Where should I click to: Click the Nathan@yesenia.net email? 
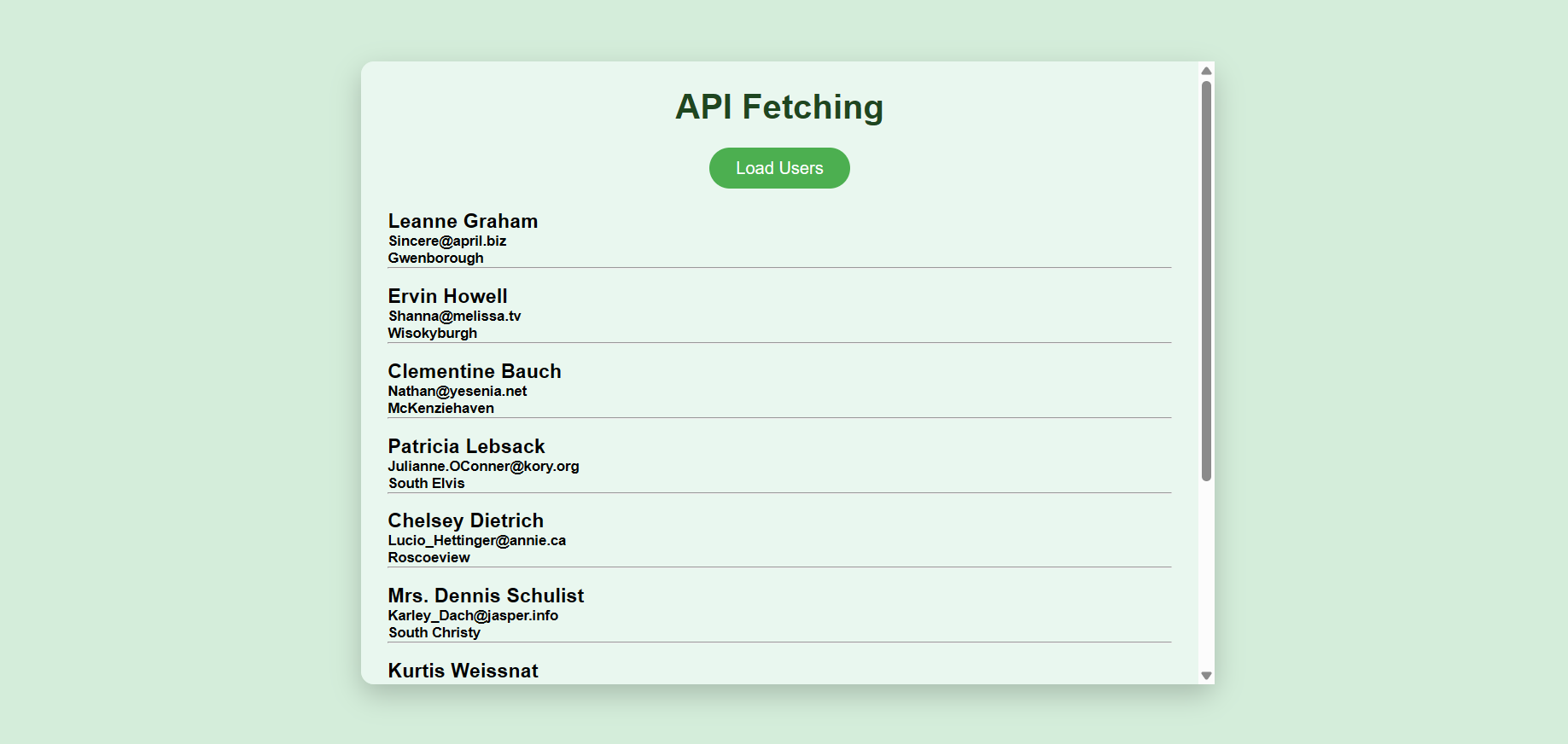click(x=458, y=392)
